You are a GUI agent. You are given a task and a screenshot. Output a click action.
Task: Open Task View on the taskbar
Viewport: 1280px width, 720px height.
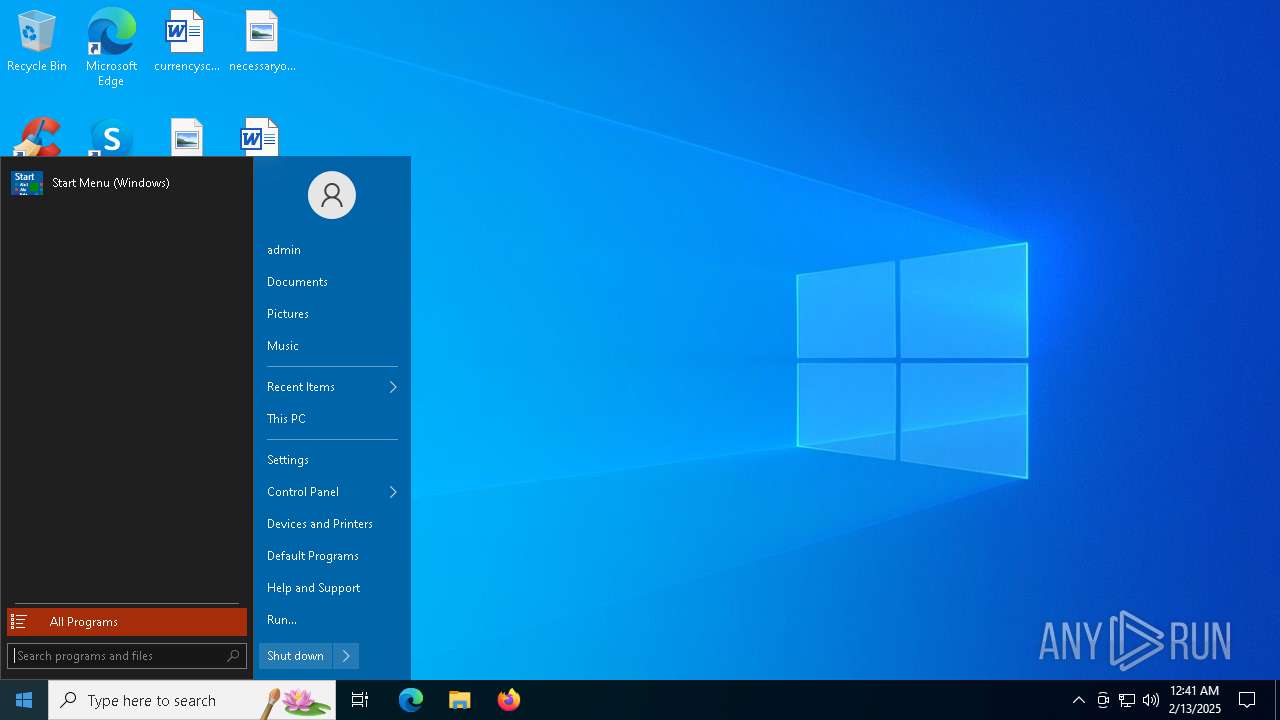point(360,700)
